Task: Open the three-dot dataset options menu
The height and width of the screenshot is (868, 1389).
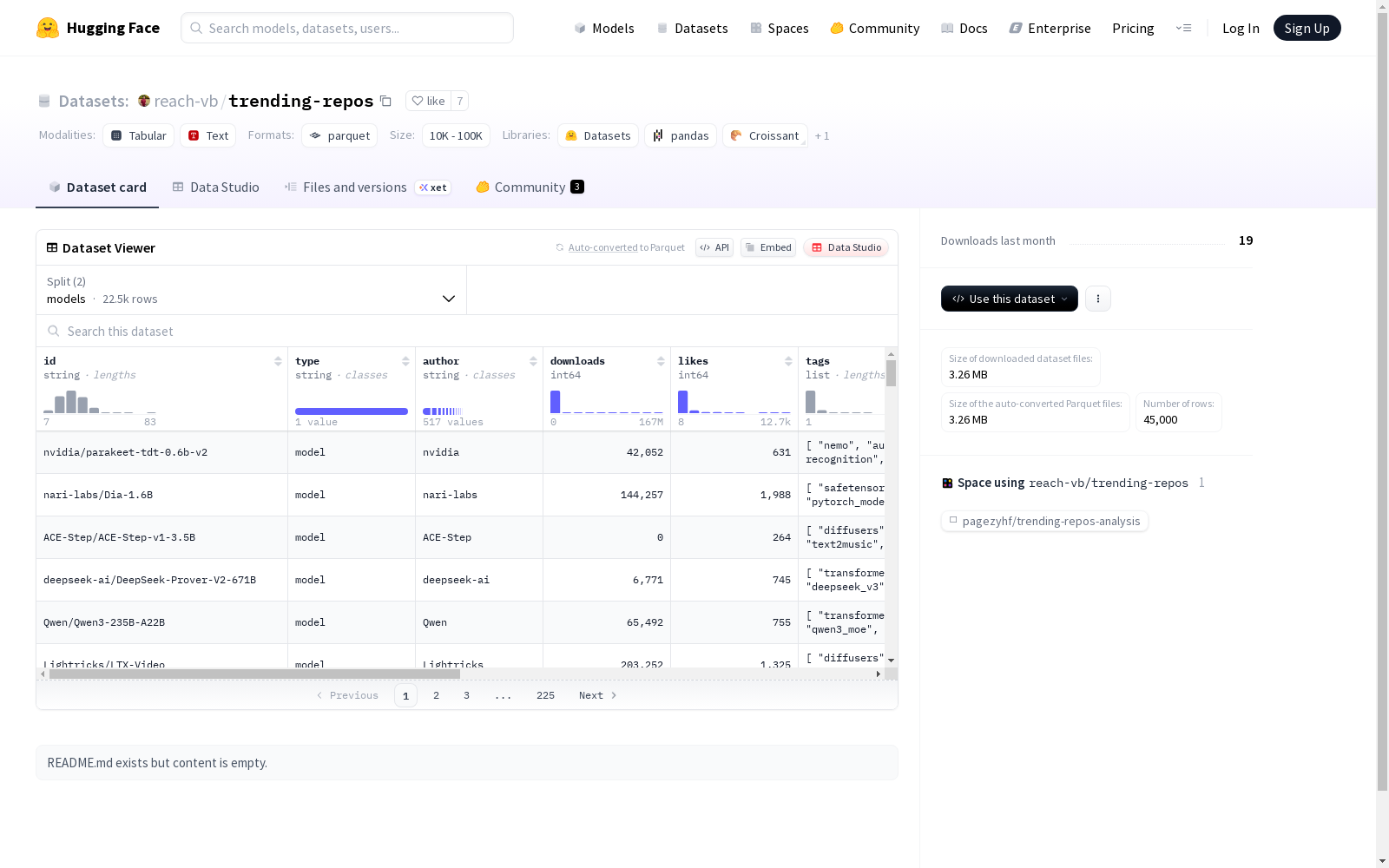Action: click(1098, 299)
